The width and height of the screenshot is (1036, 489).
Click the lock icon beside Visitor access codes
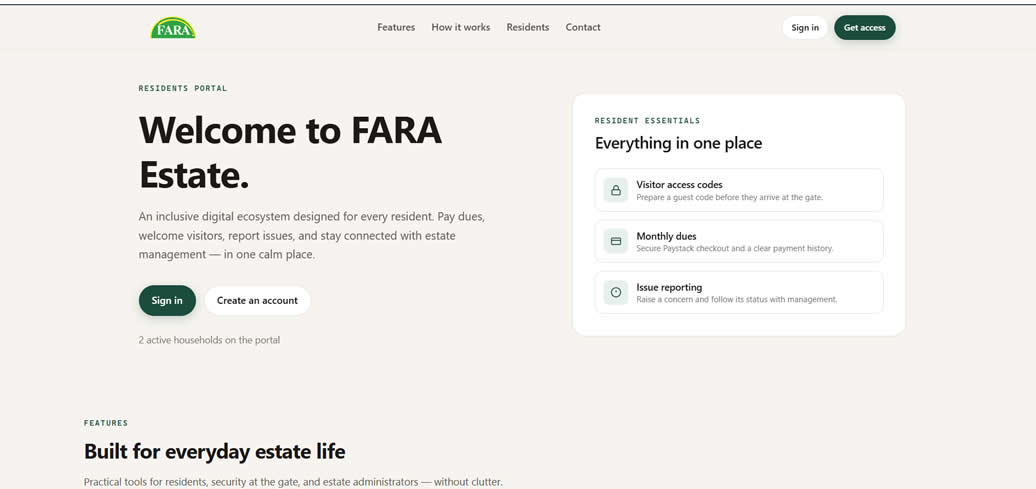click(x=616, y=190)
